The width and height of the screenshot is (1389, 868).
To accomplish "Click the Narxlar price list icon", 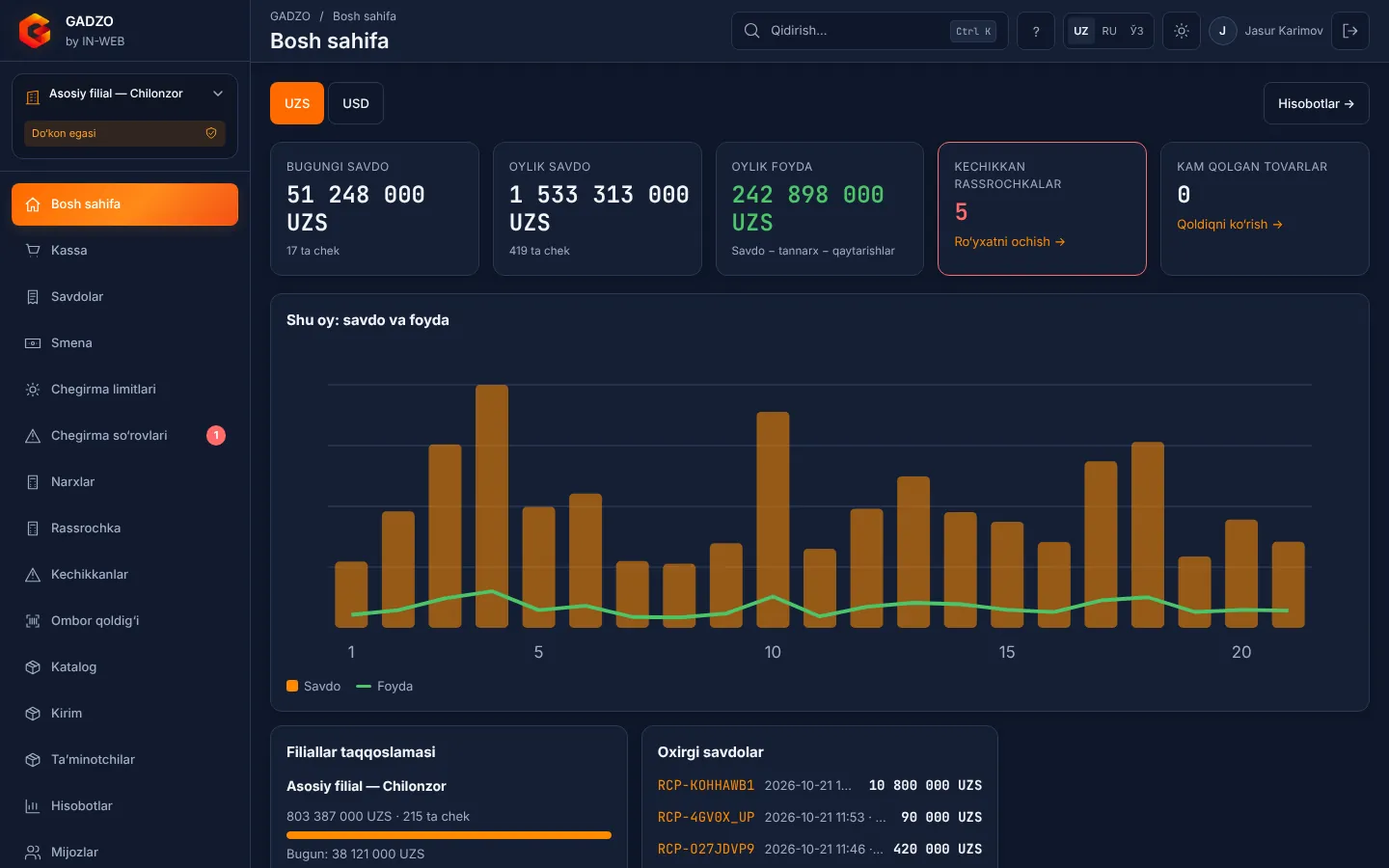I will (33, 482).
